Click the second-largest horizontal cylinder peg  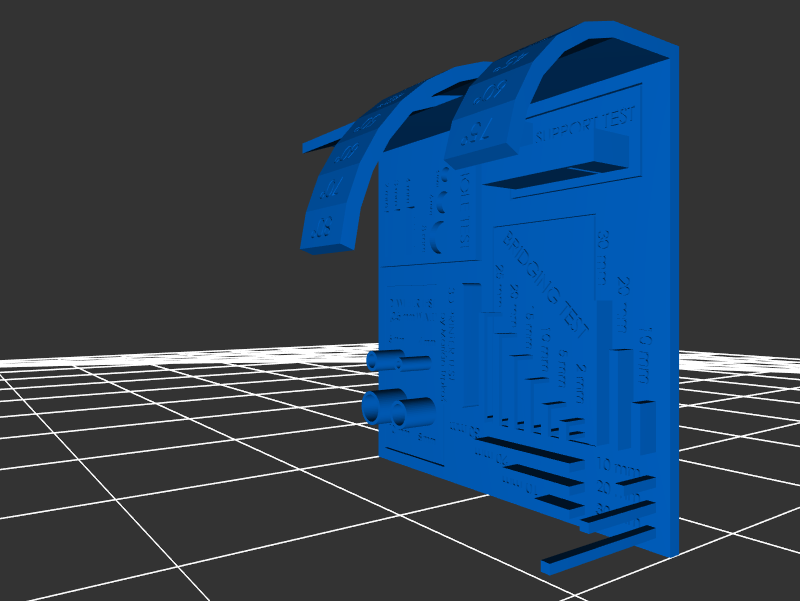(x=415, y=412)
